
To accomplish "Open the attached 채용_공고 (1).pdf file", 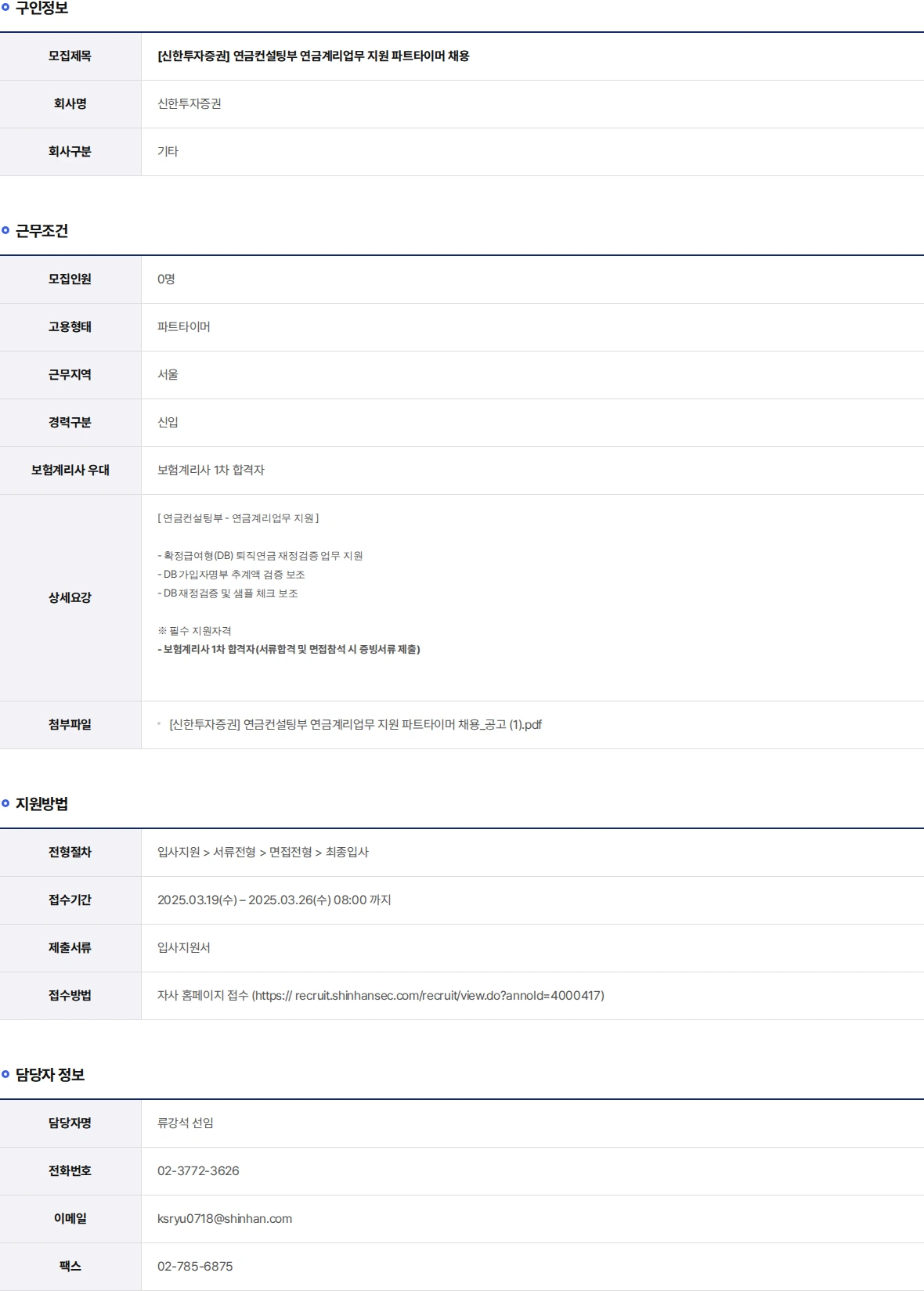I will 356,725.
